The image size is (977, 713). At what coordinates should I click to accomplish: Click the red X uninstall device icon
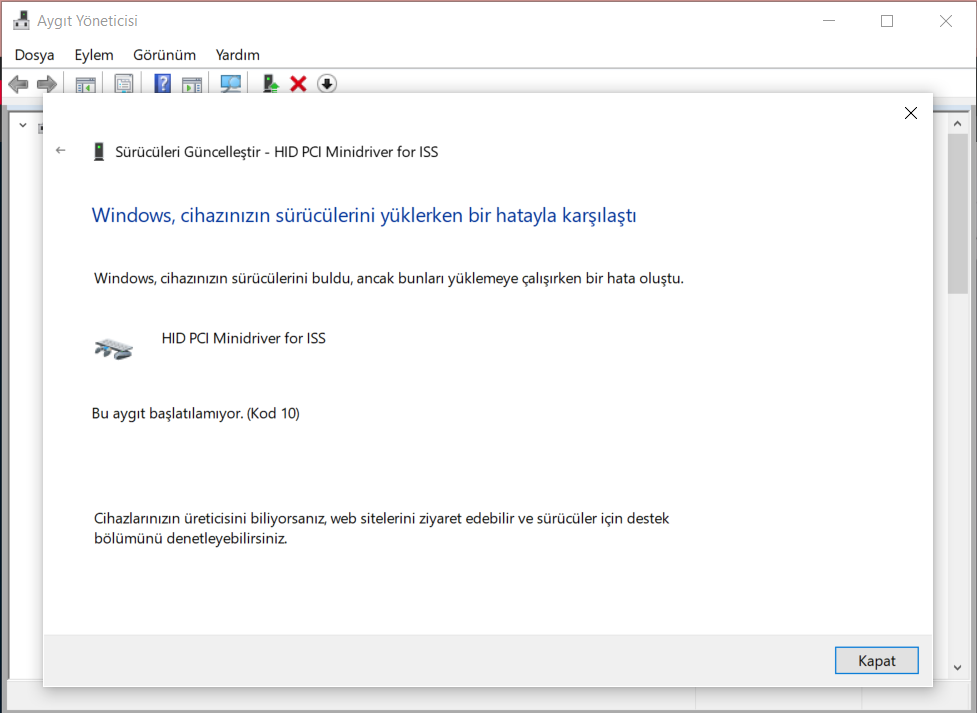click(298, 84)
